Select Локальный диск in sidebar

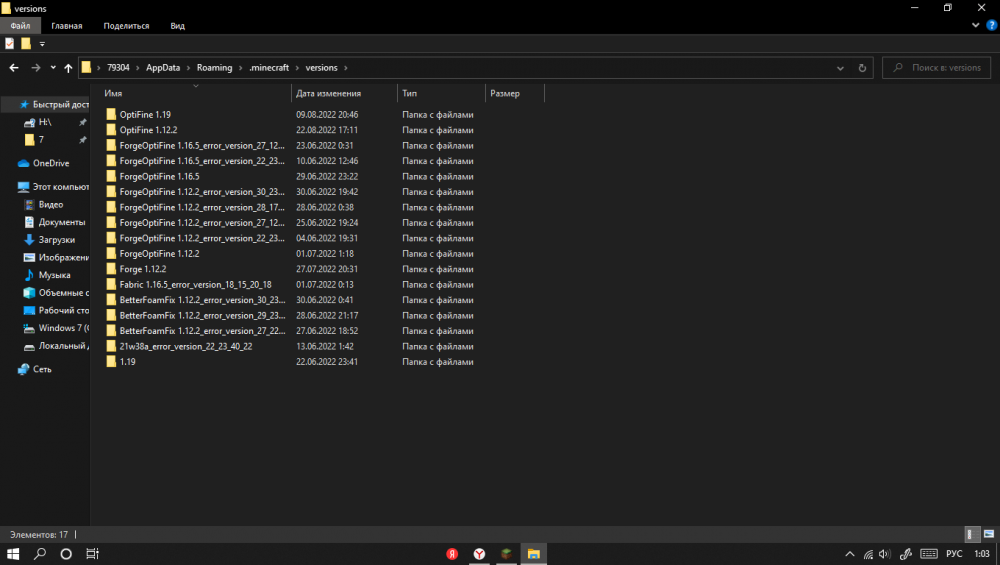[x=56, y=346]
